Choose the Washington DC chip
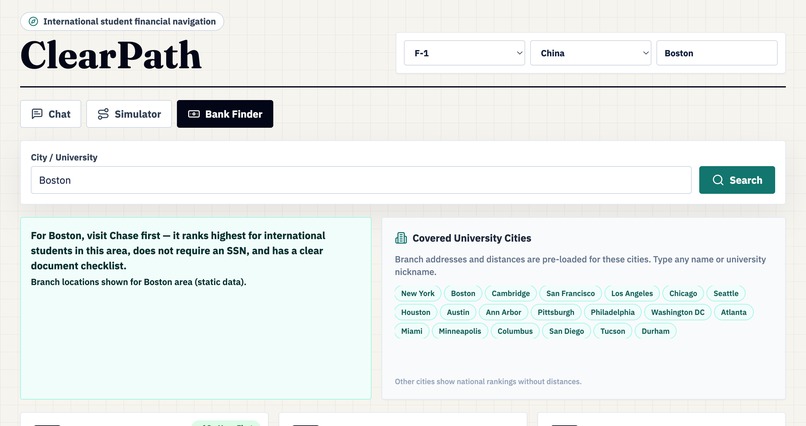The height and width of the screenshot is (426, 806). 678,312
